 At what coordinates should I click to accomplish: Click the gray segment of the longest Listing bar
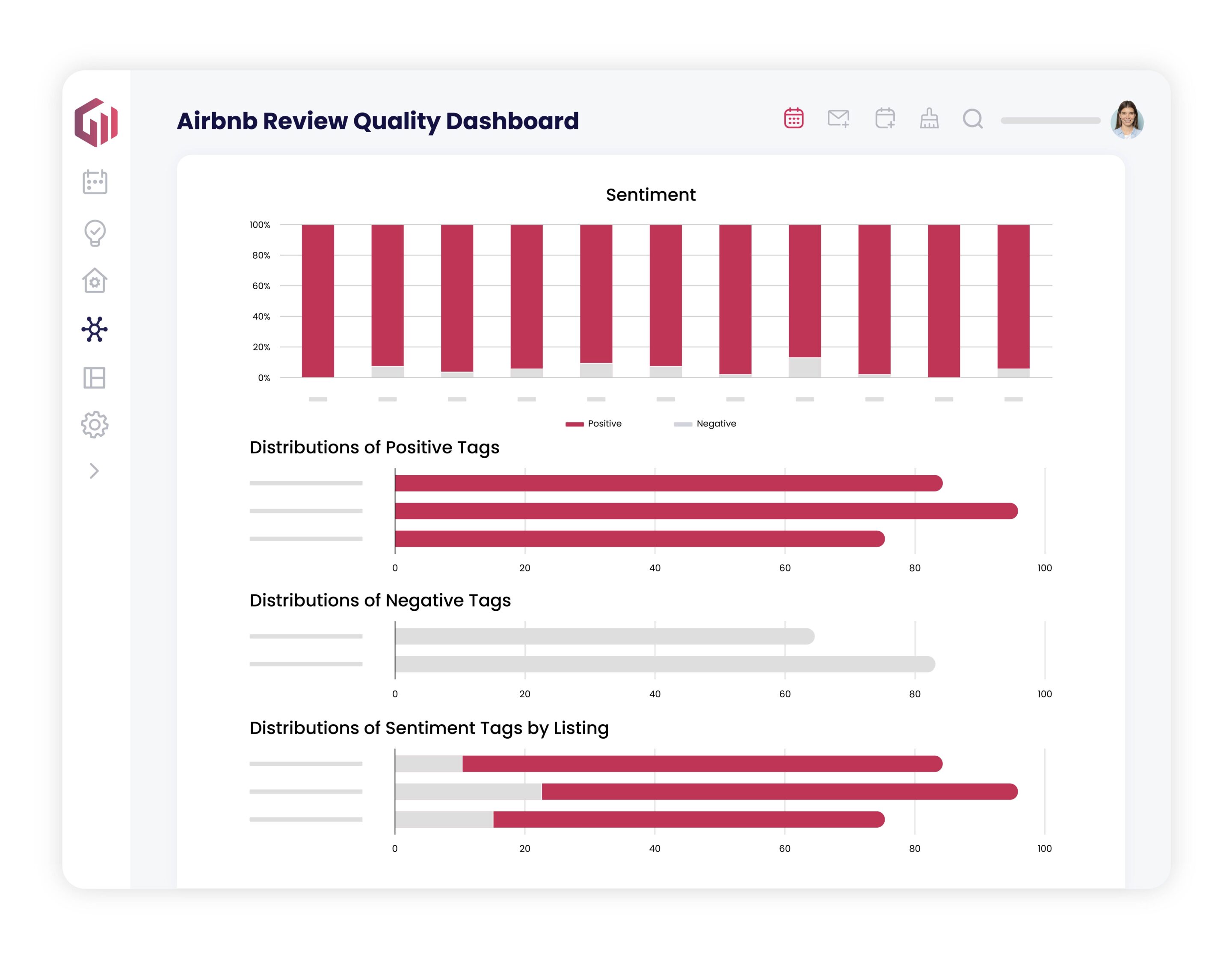tap(468, 791)
